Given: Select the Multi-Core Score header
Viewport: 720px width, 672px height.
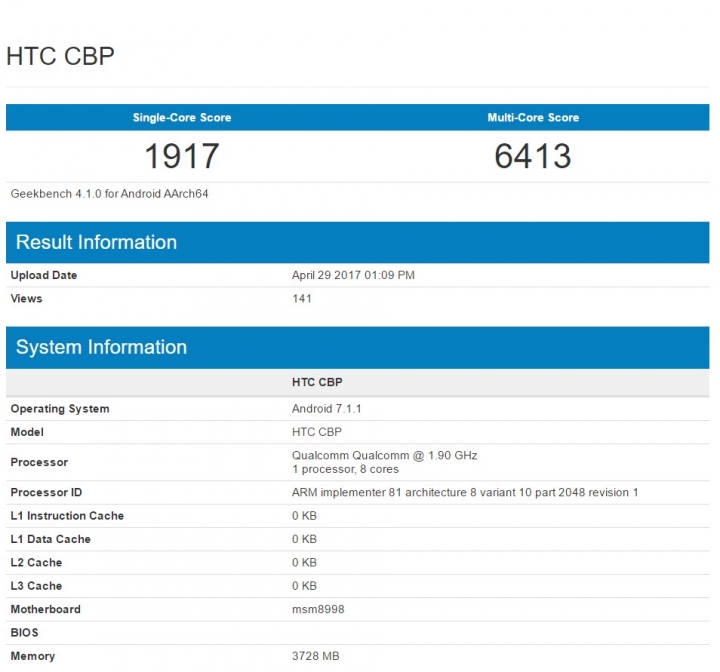Looking at the screenshot, I should tap(533, 118).
